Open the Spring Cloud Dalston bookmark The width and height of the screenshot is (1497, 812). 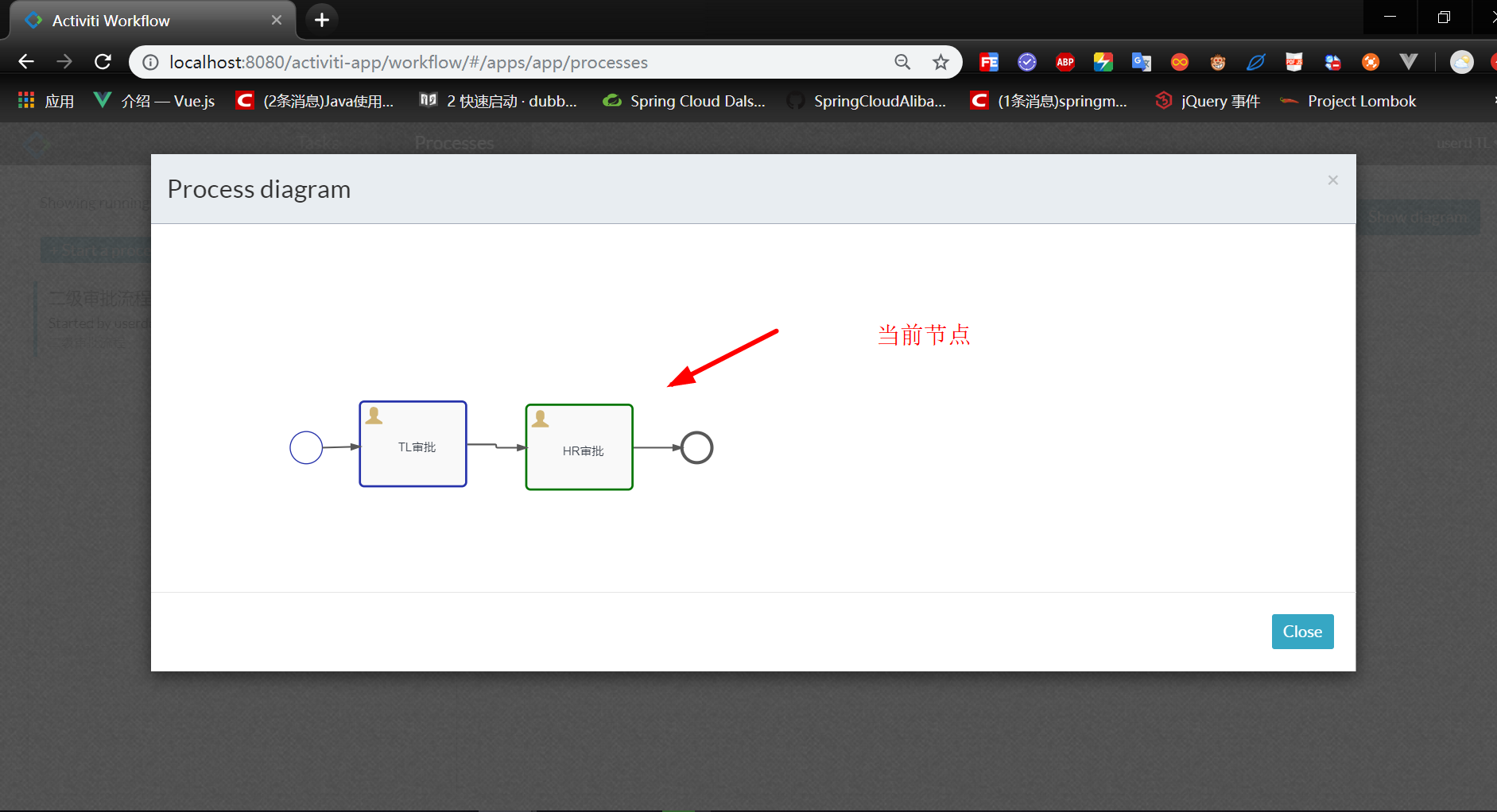[x=684, y=101]
